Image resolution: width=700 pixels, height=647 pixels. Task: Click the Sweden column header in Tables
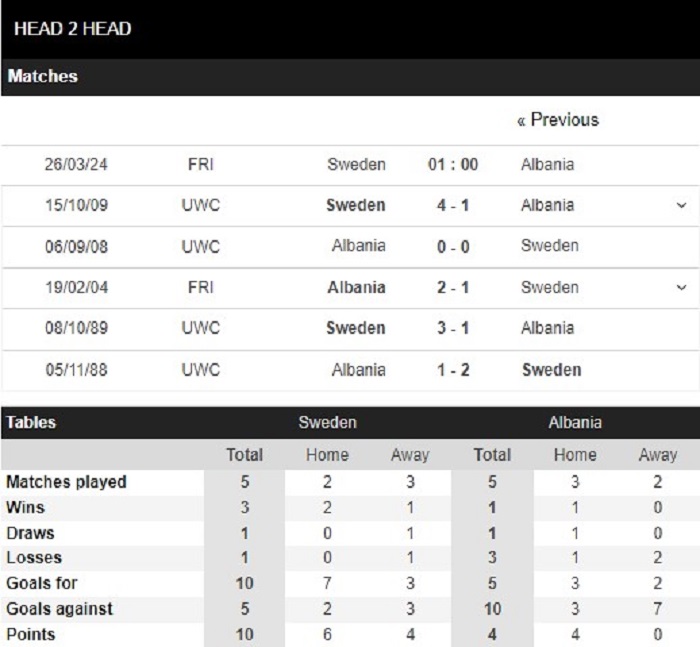pyautogui.click(x=327, y=422)
